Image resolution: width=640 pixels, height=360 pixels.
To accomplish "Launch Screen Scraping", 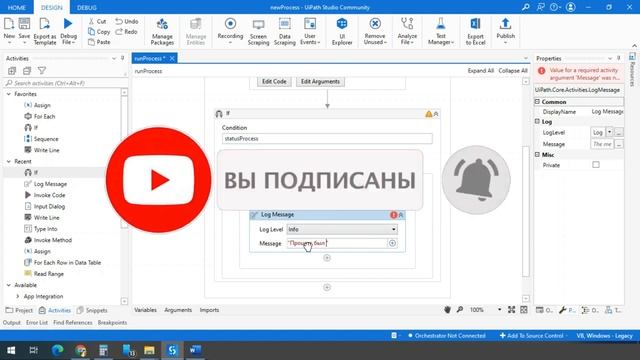I will point(258,31).
